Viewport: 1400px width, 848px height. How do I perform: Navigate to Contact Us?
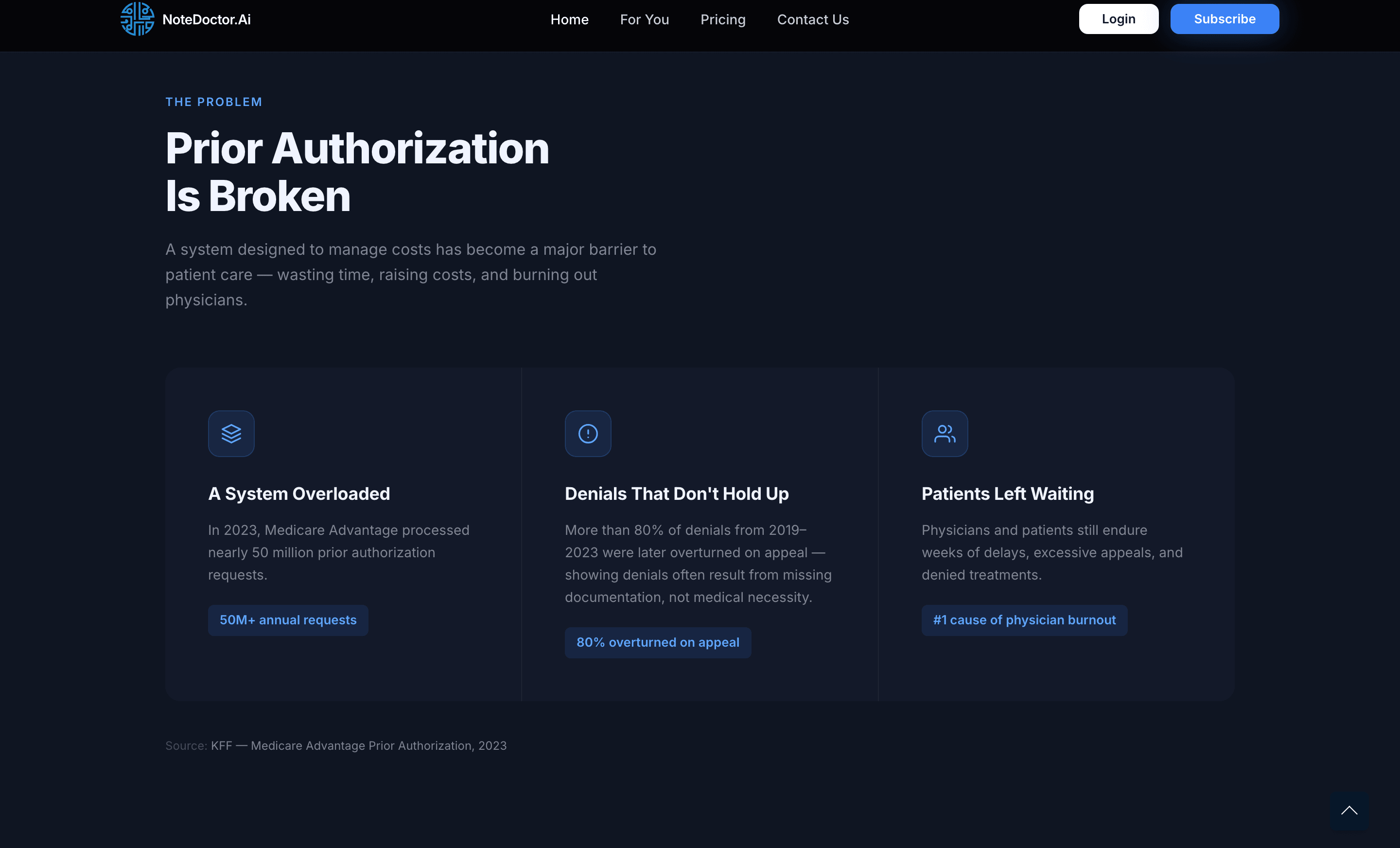coord(812,19)
